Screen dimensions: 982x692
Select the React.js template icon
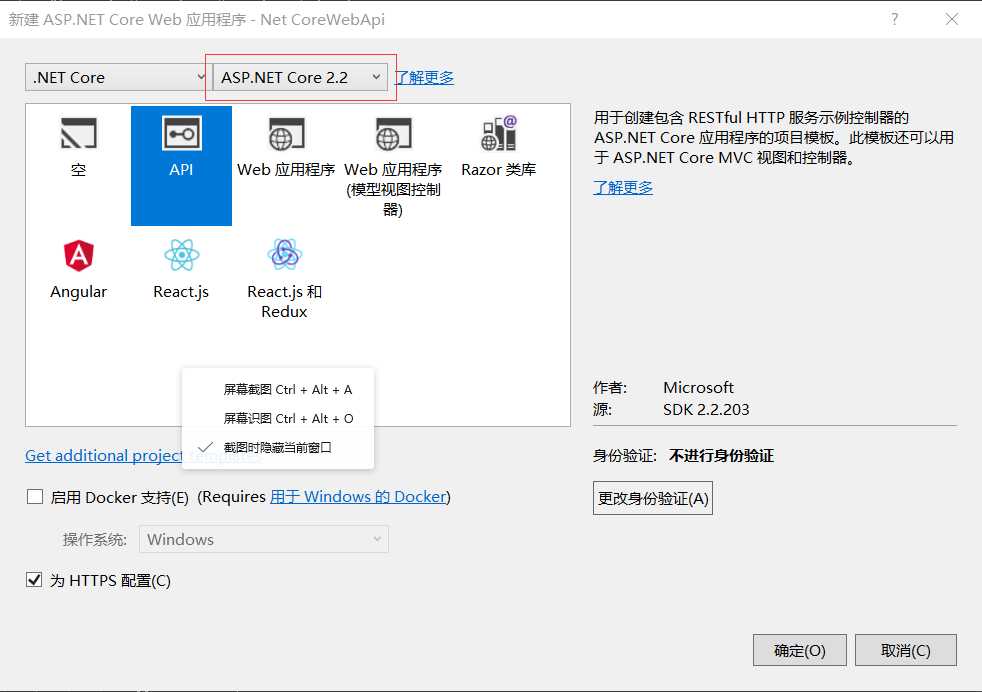pyautogui.click(x=182, y=255)
